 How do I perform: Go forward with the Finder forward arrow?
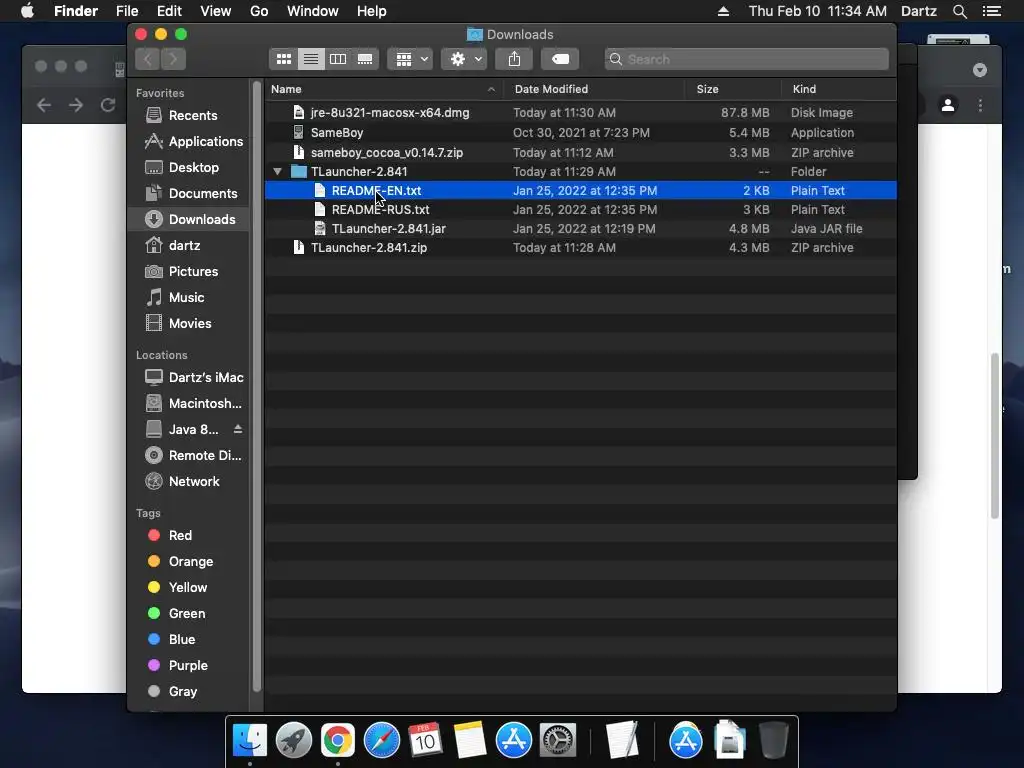173,59
